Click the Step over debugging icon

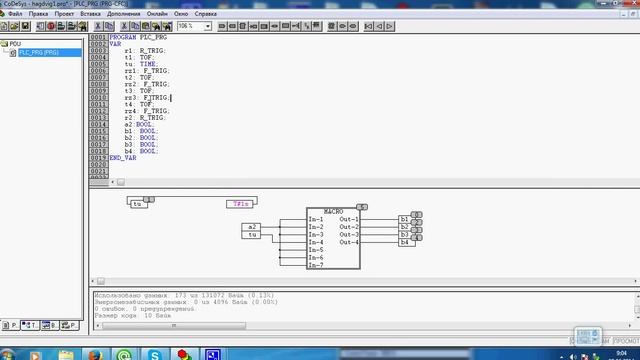pyautogui.click(x=61, y=26)
